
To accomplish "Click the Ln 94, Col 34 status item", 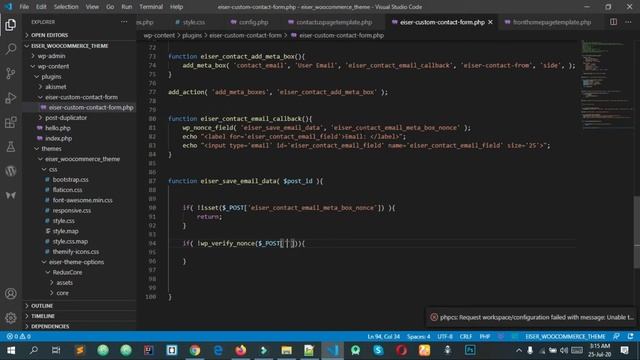I will pyautogui.click(x=383, y=336).
